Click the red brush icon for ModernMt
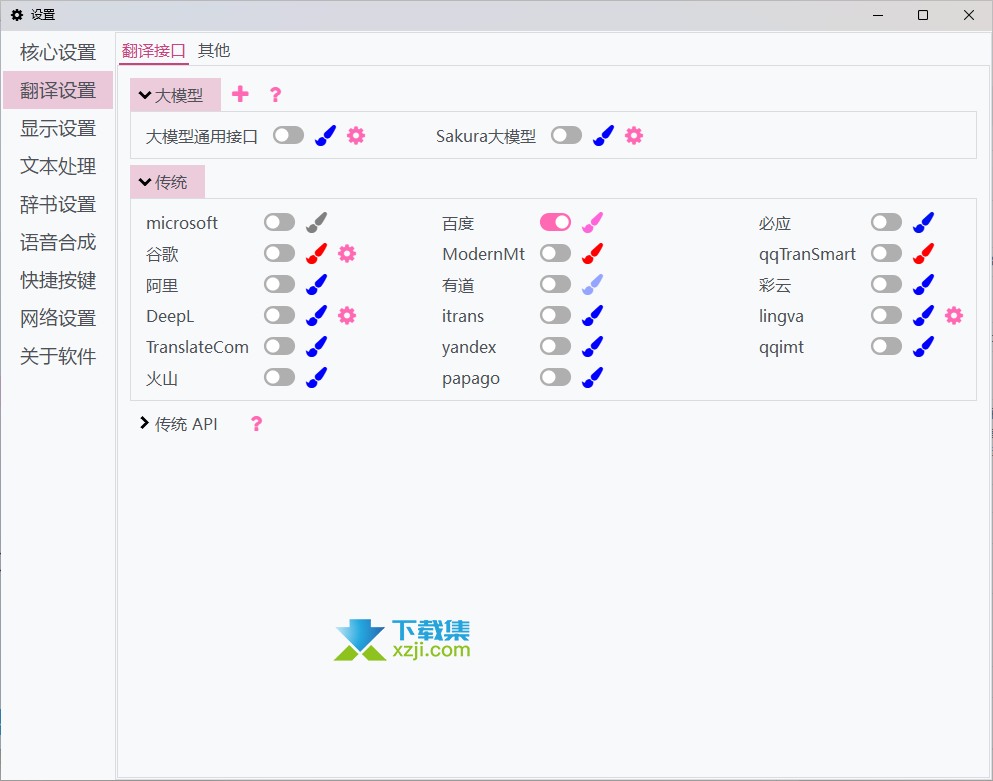993x781 pixels. (x=593, y=253)
